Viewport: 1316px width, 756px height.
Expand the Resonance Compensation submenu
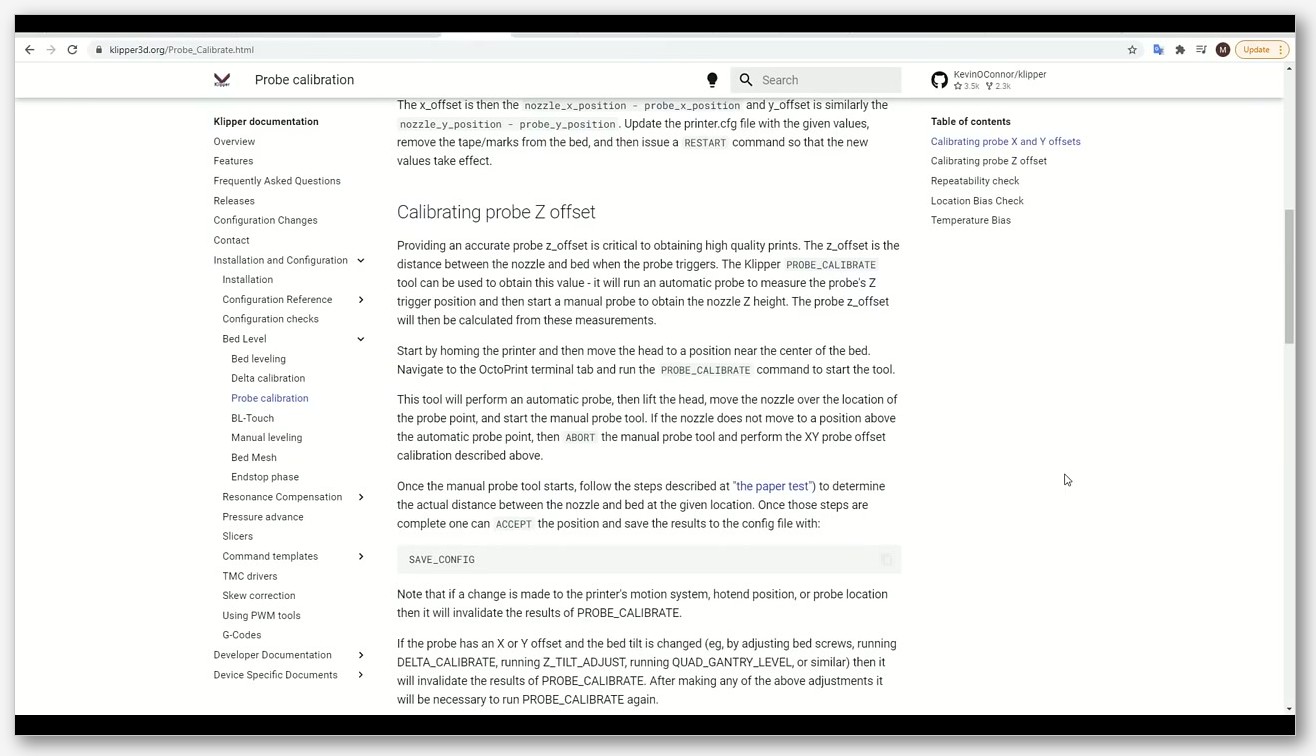coord(361,497)
